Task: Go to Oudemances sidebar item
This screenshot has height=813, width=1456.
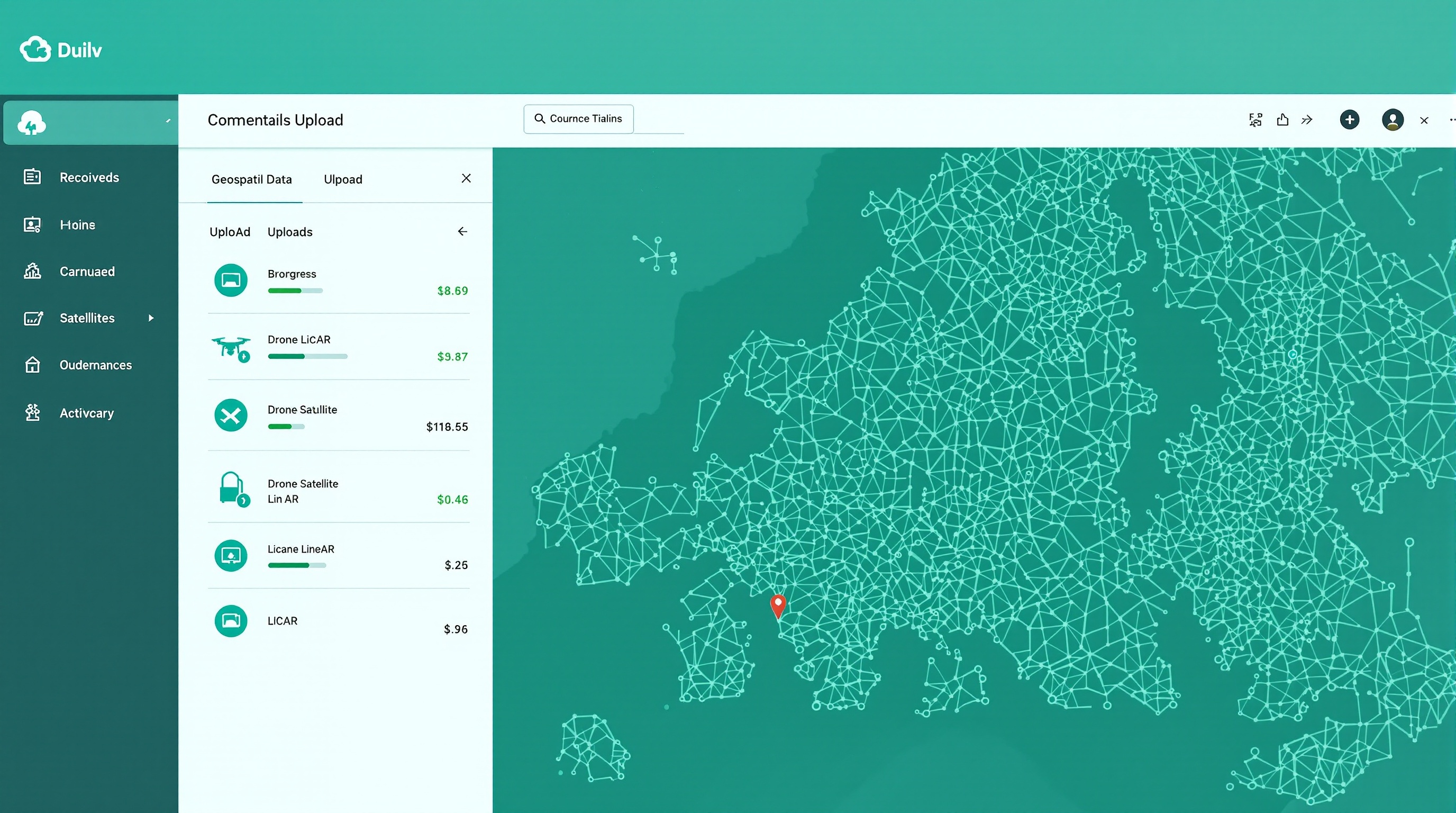Action: coord(96,365)
